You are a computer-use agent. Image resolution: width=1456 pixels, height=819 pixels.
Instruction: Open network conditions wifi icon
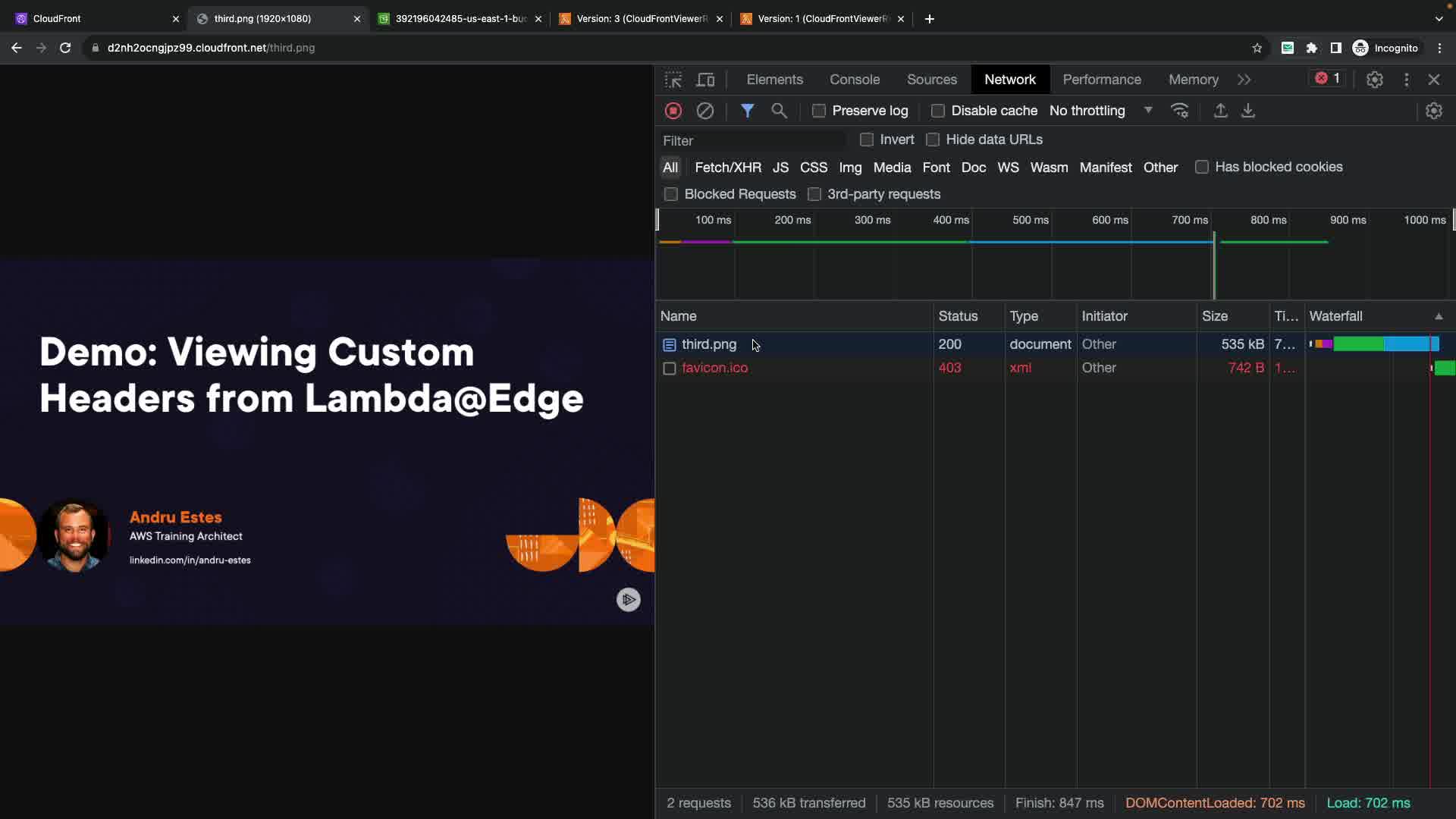click(x=1179, y=111)
